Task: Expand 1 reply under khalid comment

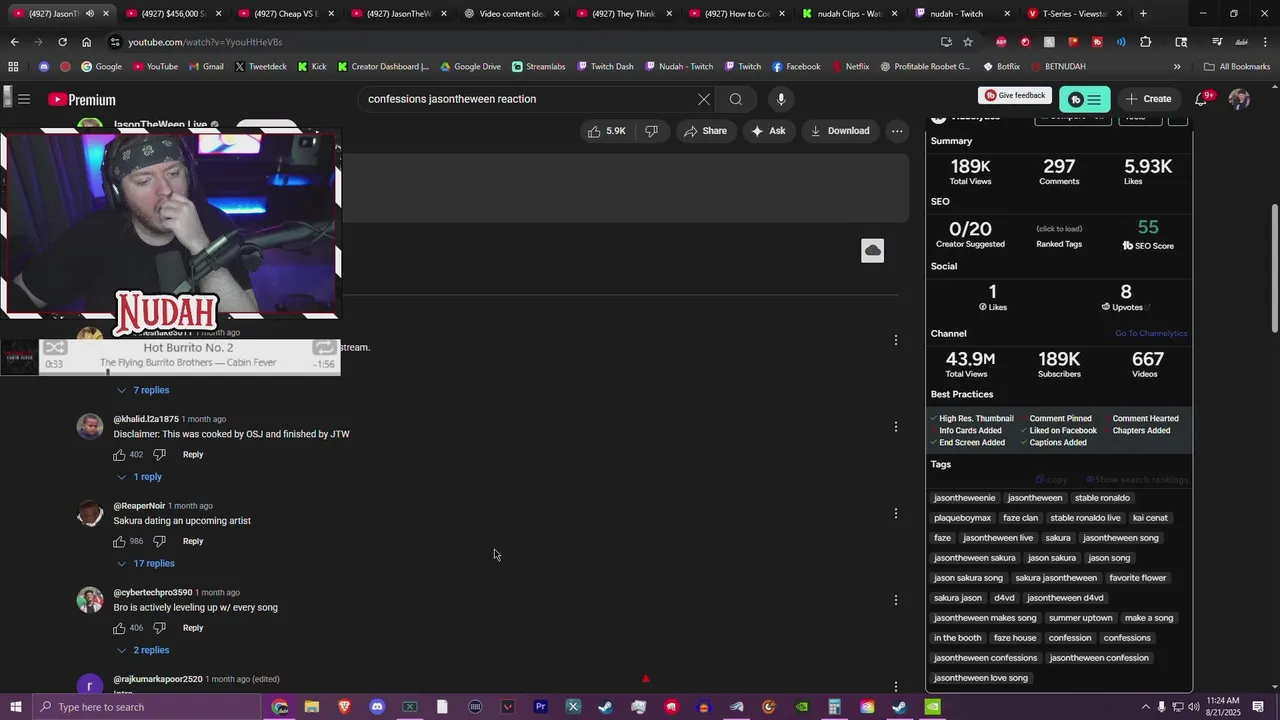Action: tap(140, 477)
